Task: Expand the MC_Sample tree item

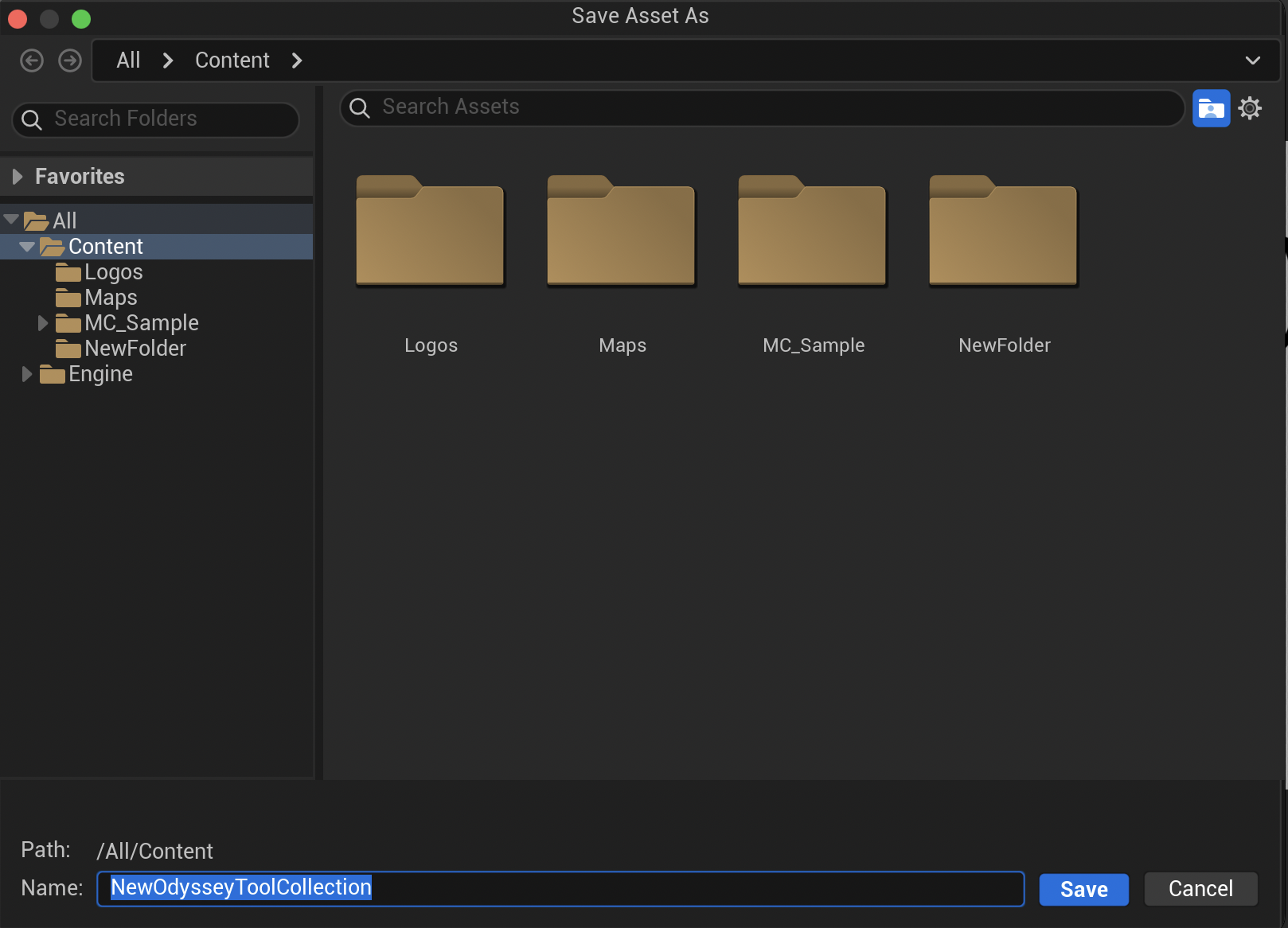Action: pos(42,322)
